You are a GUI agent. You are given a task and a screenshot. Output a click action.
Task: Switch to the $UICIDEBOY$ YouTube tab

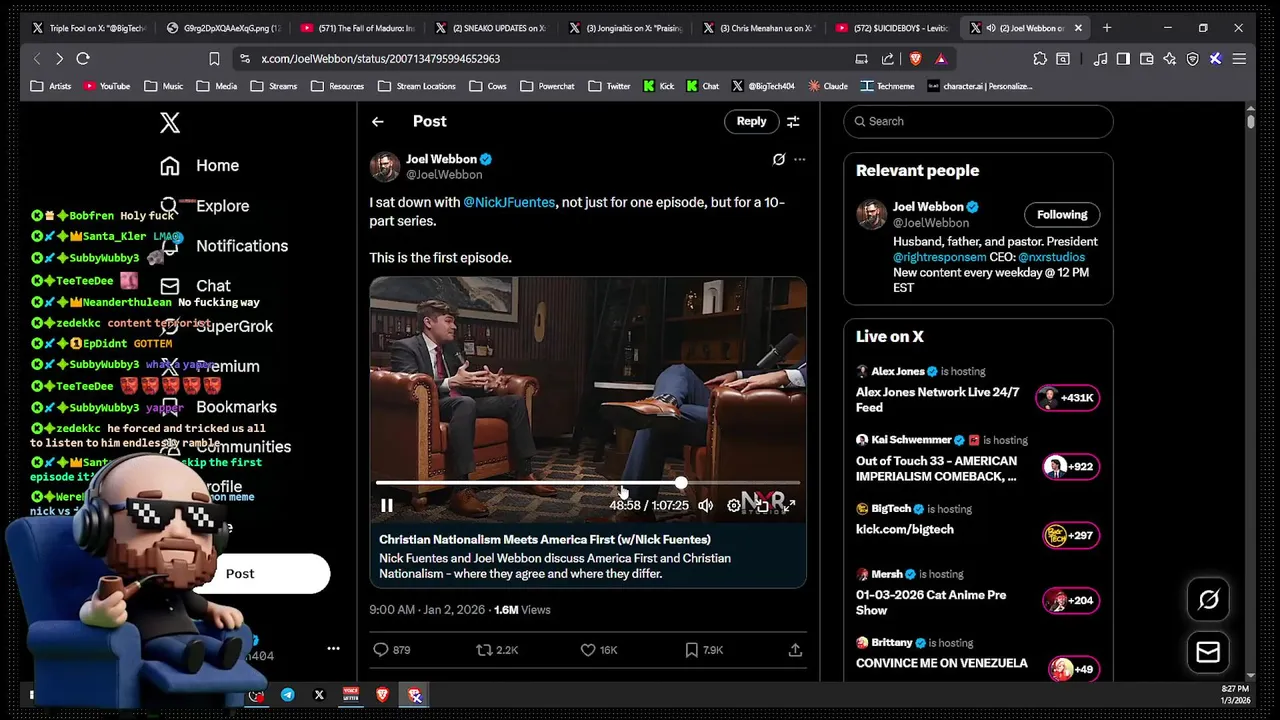(892, 28)
